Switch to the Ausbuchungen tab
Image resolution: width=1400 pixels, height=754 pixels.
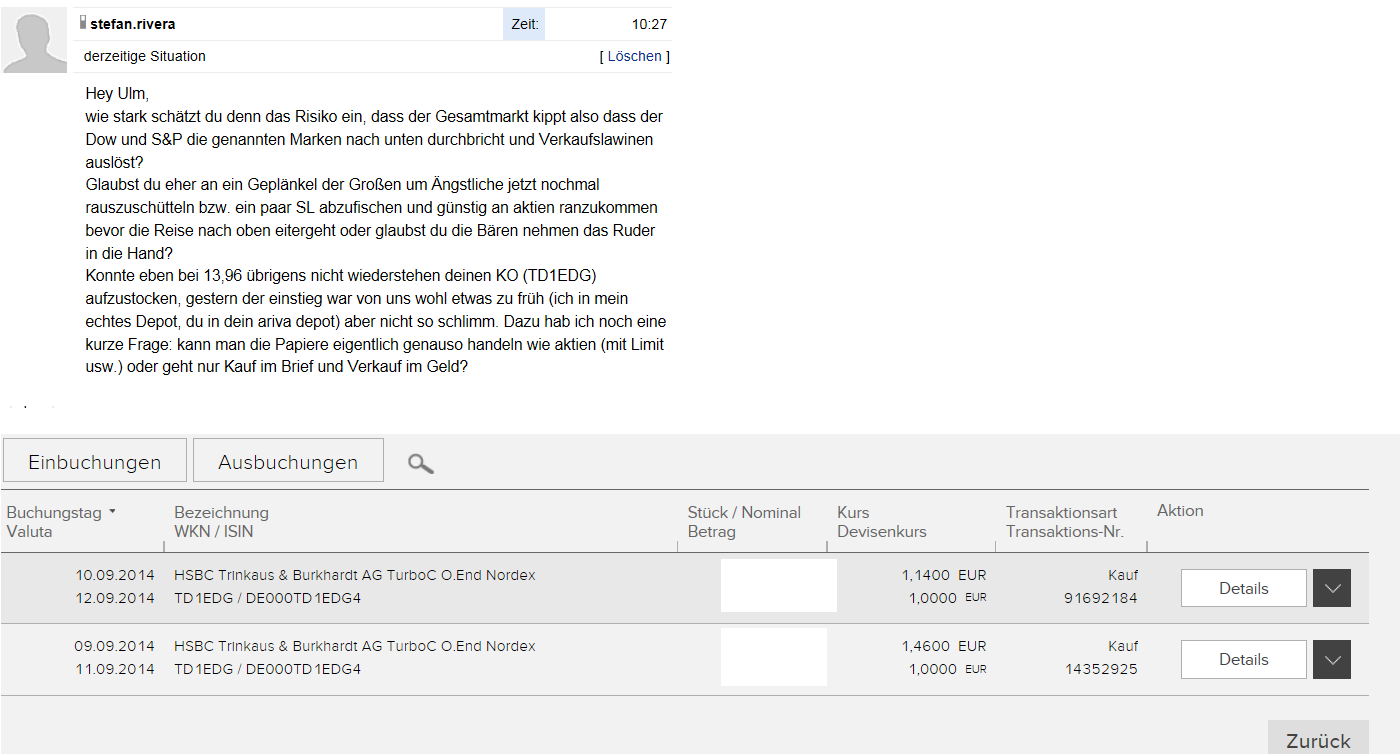288,461
